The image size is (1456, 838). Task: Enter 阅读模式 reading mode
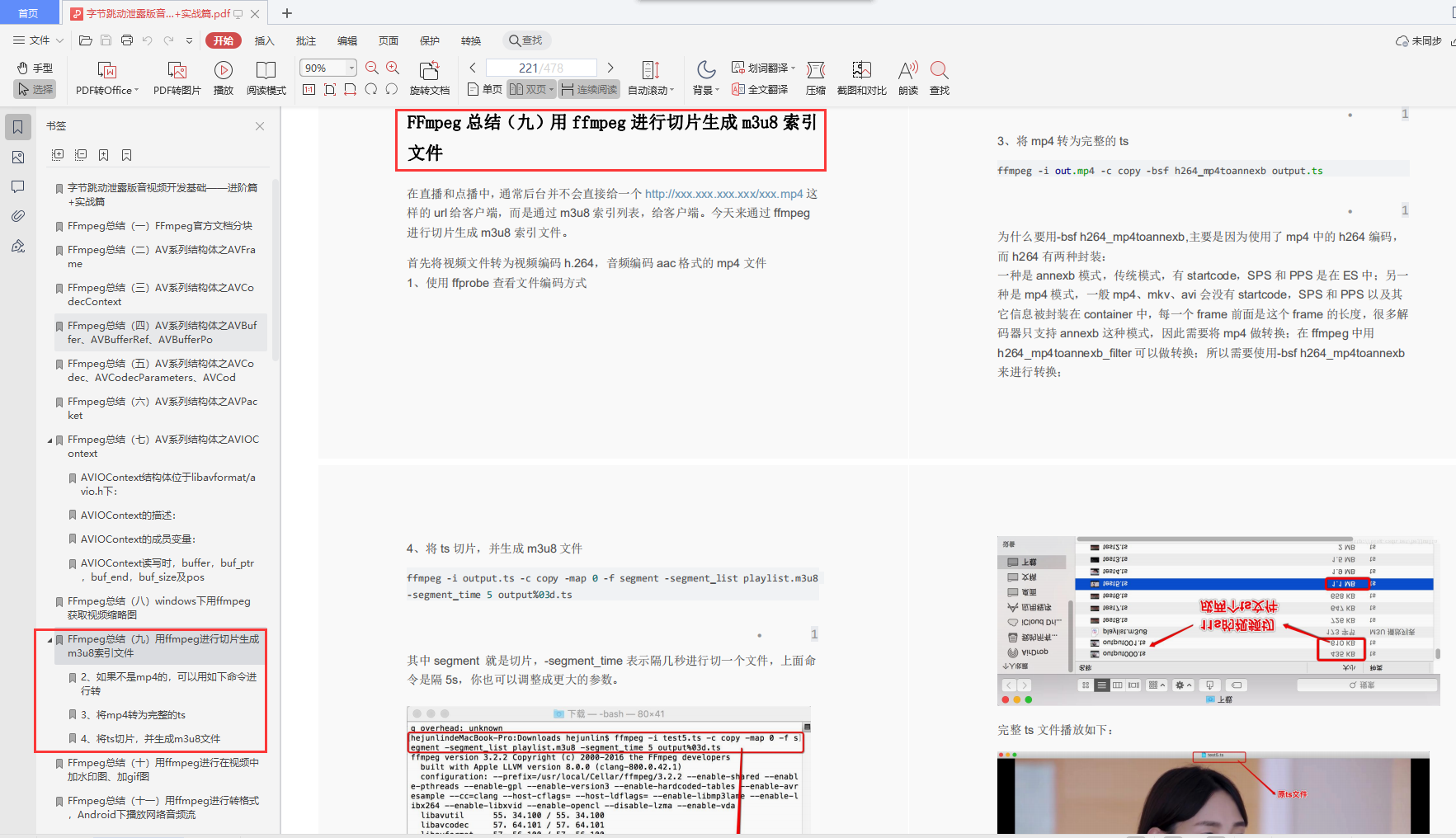(x=266, y=78)
